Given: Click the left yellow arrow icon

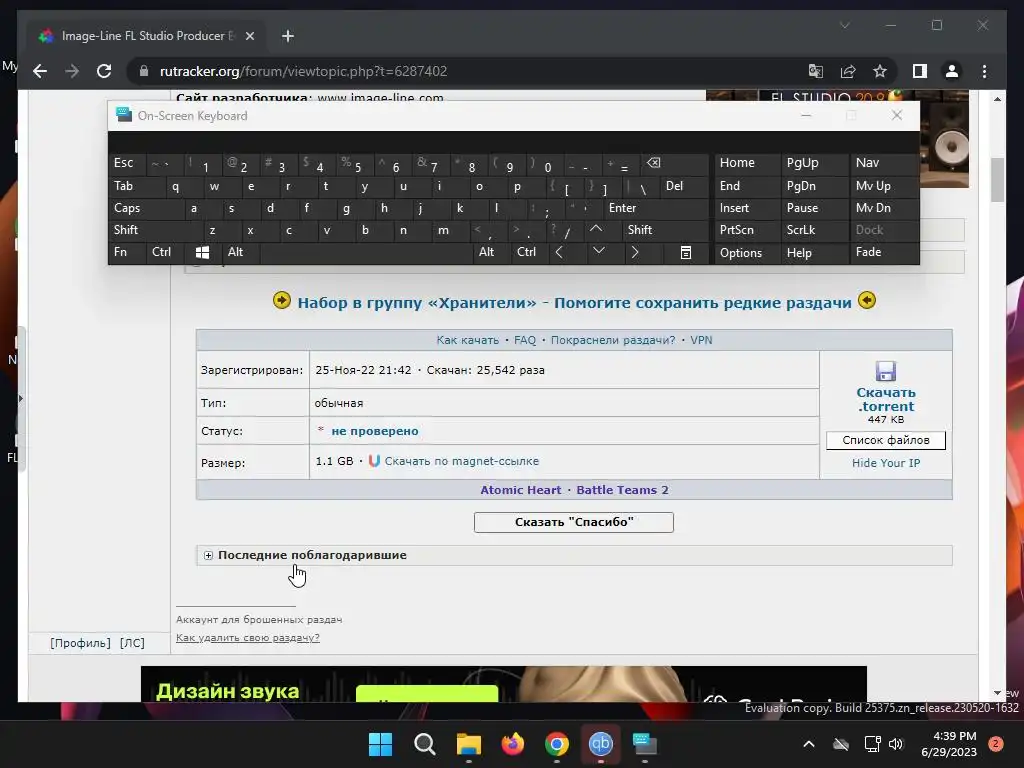Looking at the screenshot, I should 281,301.
